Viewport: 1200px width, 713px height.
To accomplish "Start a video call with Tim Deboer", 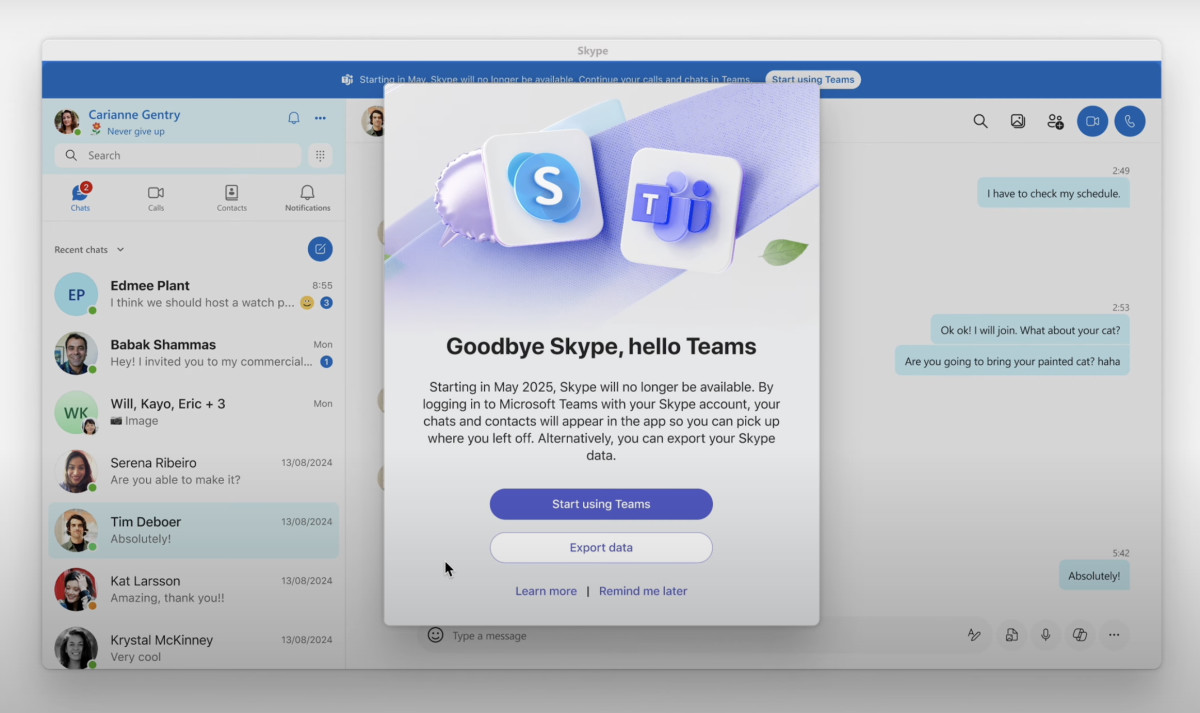I will point(1092,121).
